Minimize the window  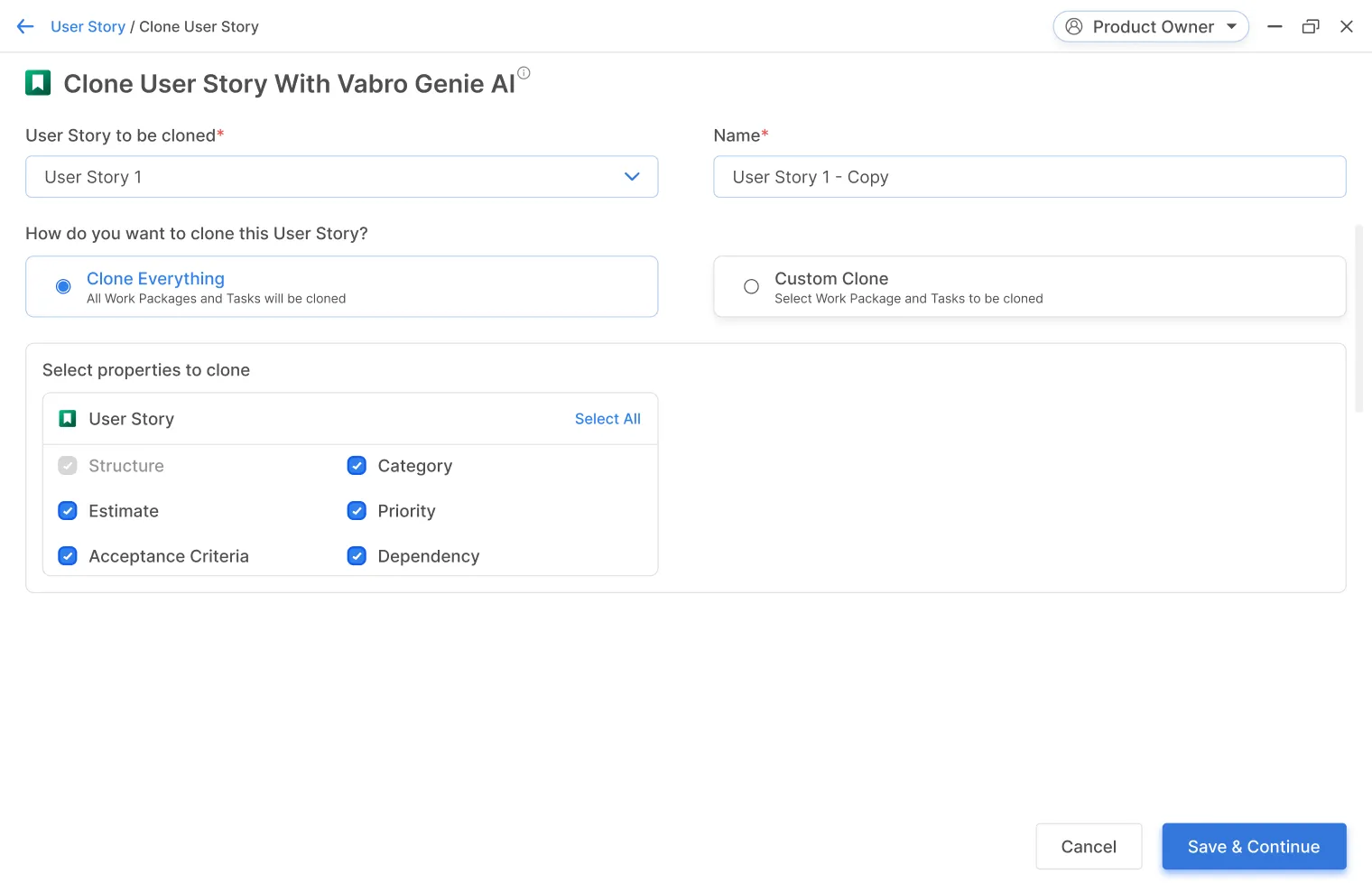1275,27
